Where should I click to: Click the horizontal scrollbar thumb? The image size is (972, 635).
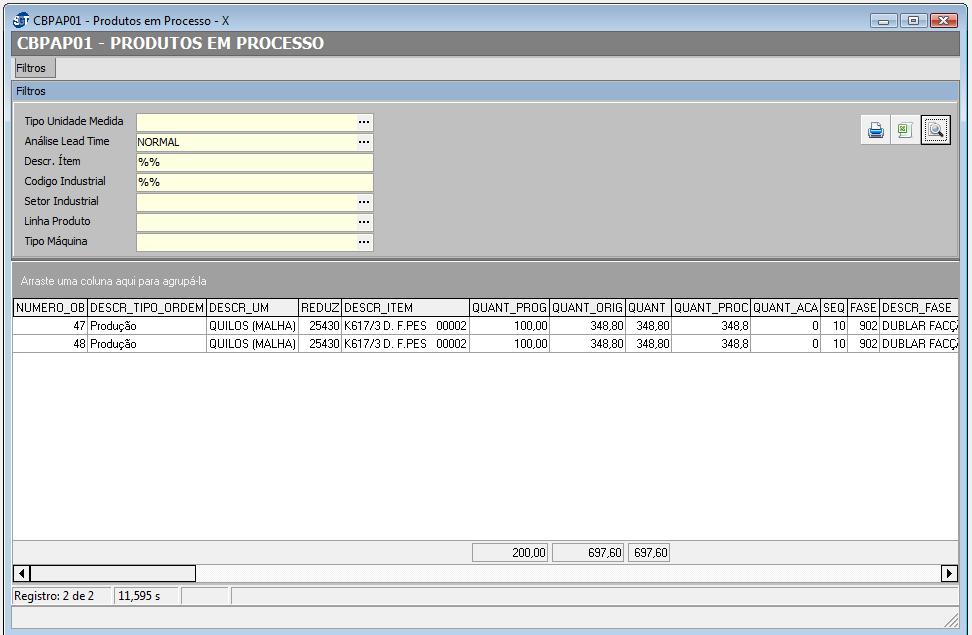[112, 573]
